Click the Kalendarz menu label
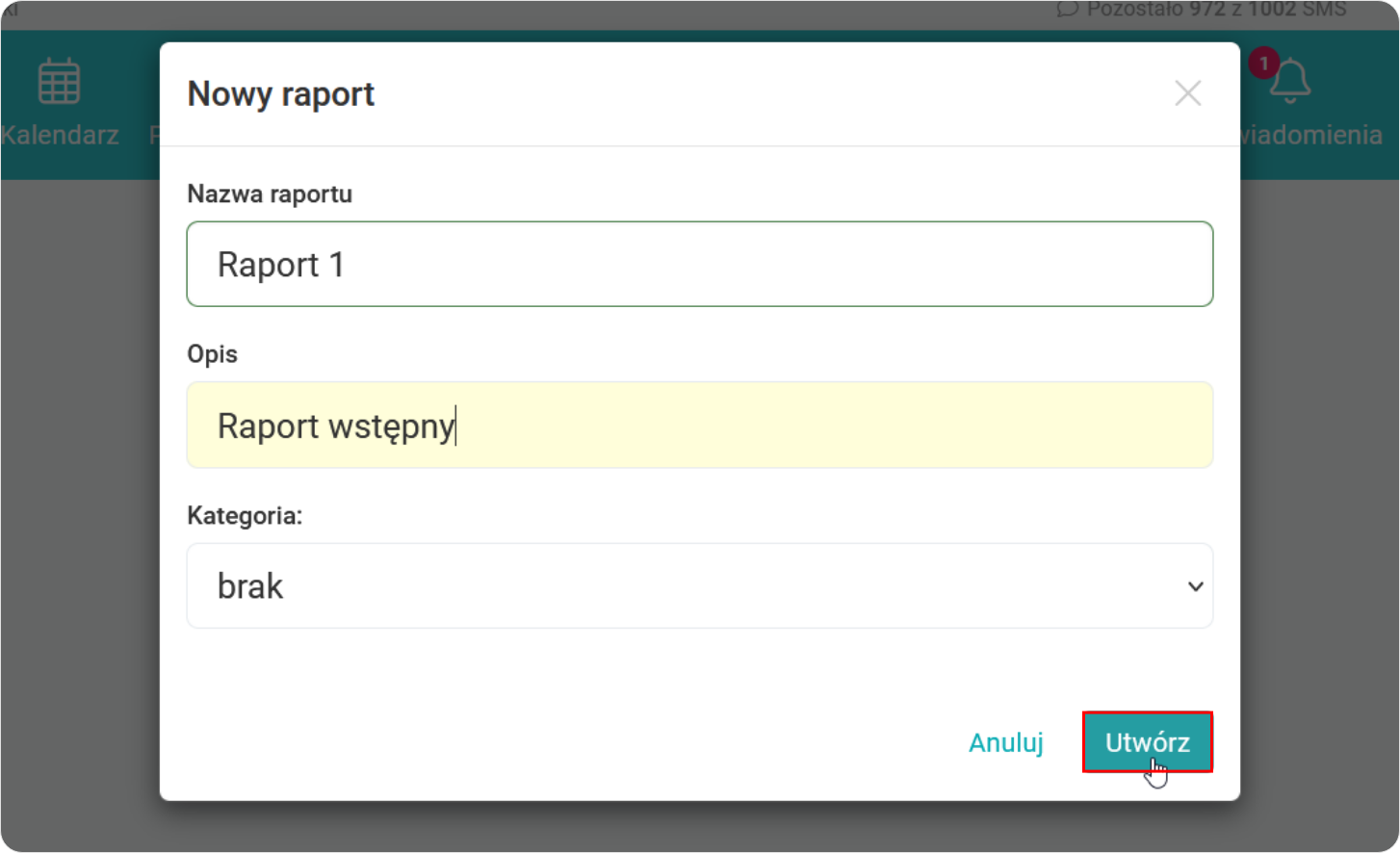This screenshot has height=853, width=1400. [x=59, y=135]
